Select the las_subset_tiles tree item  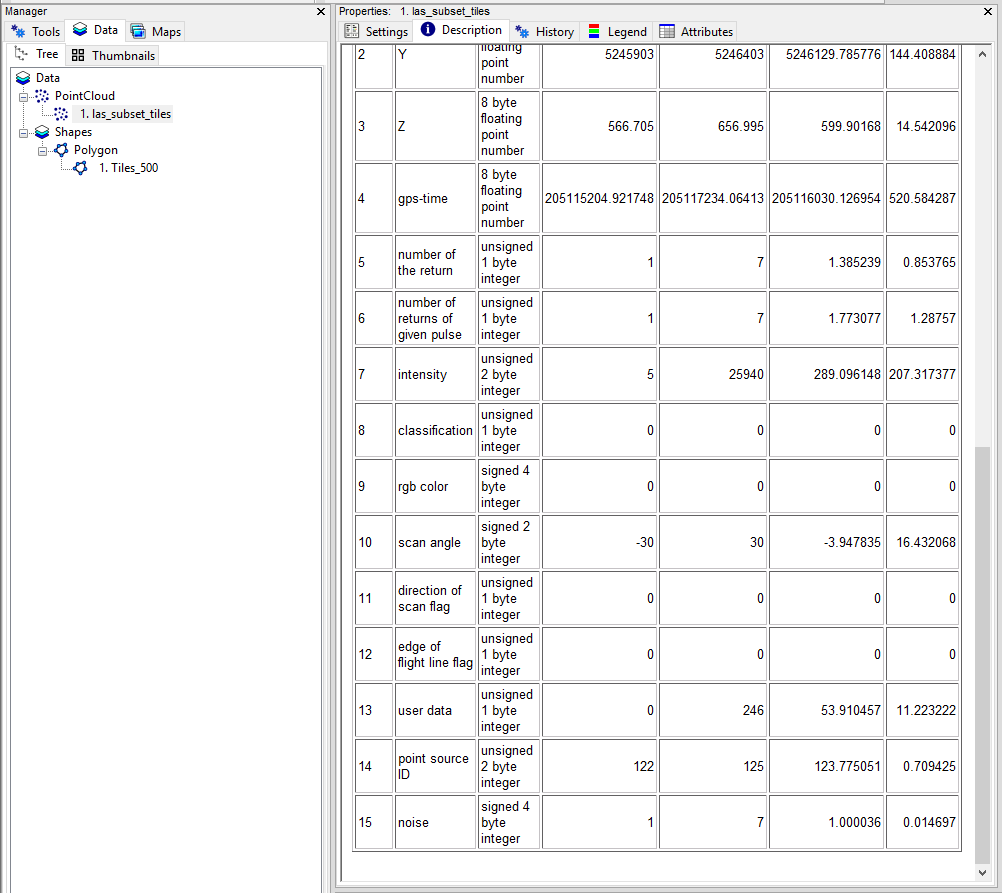125,114
